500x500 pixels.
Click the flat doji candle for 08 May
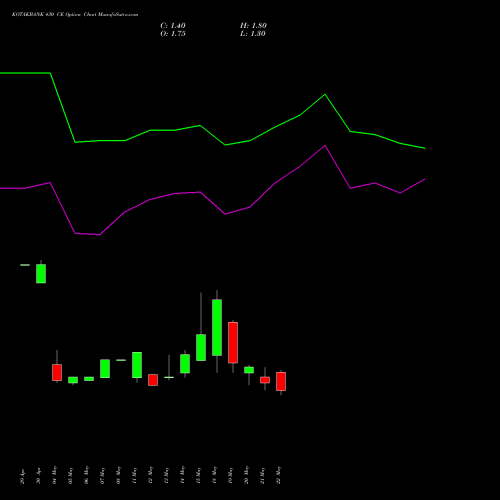pos(121,360)
